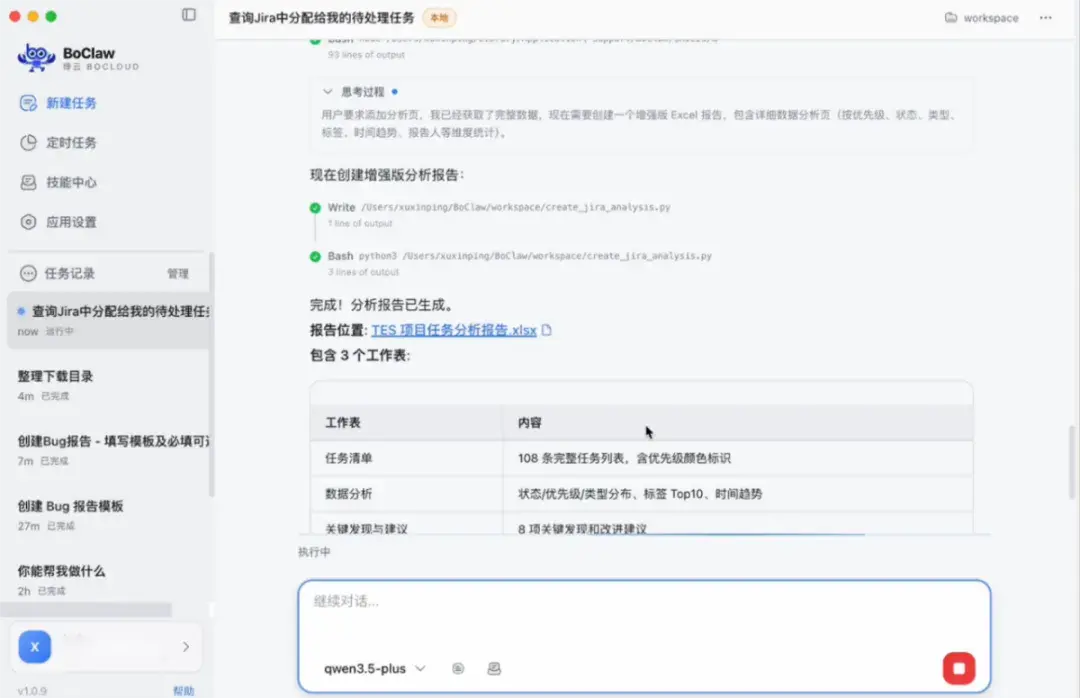Click the task list sidebar scrollbar
The height and width of the screenshot is (698, 1080).
tap(211, 376)
